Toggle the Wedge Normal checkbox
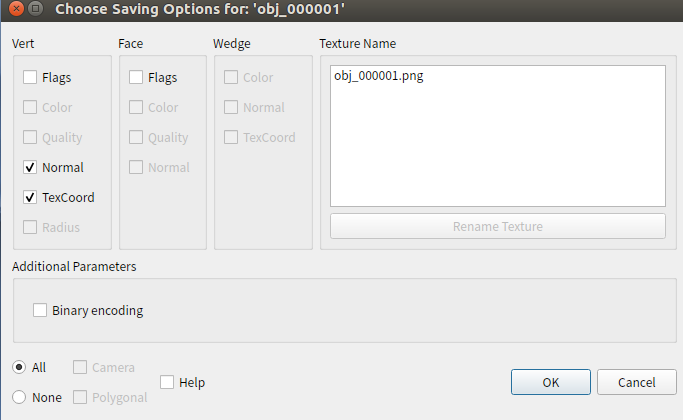Screen dimensions: 683x420 point(231,107)
